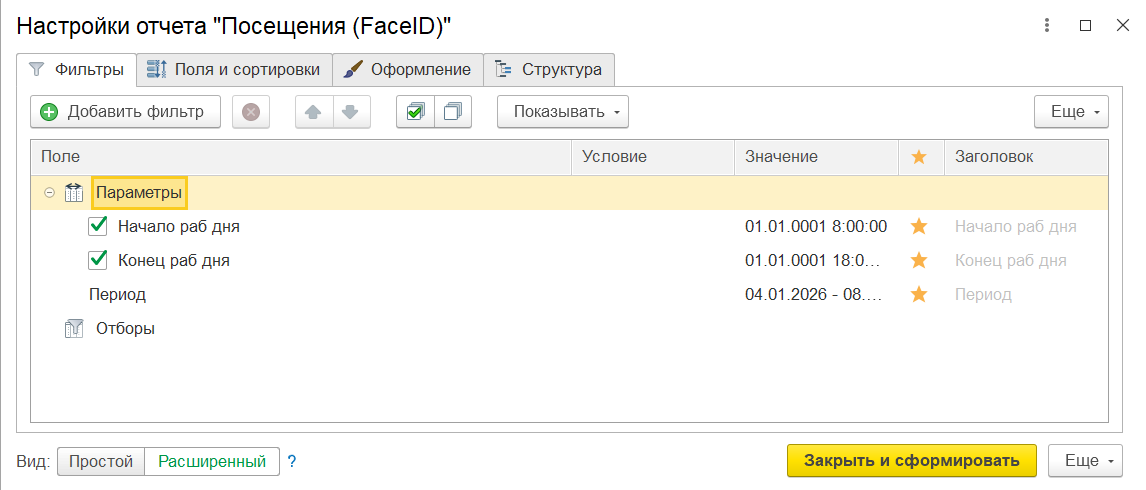Click the Добавить фильтр button
The width and height of the screenshot is (1146, 490).
tap(124, 112)
